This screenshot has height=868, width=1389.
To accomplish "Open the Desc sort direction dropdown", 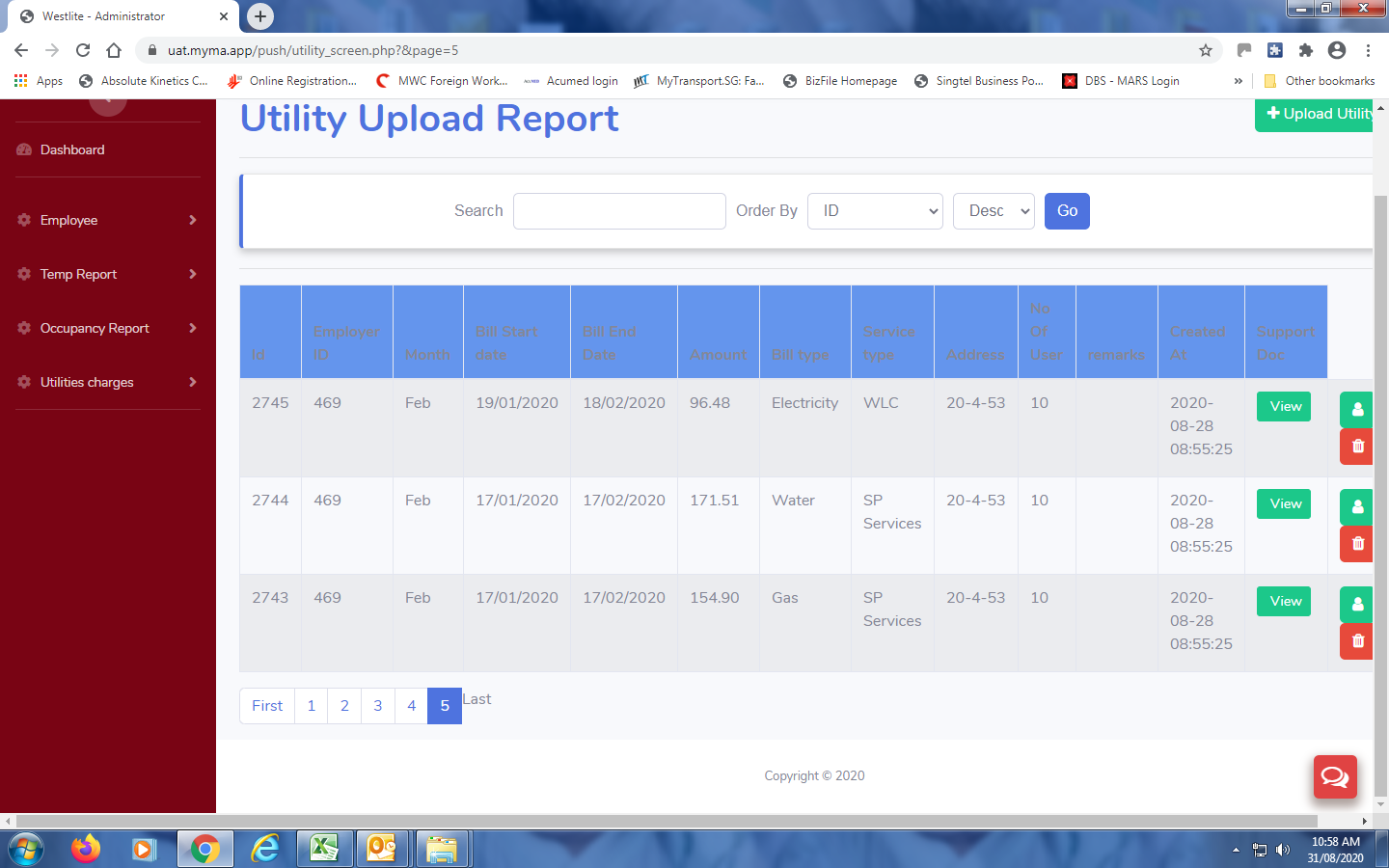I will pos(994,211).
